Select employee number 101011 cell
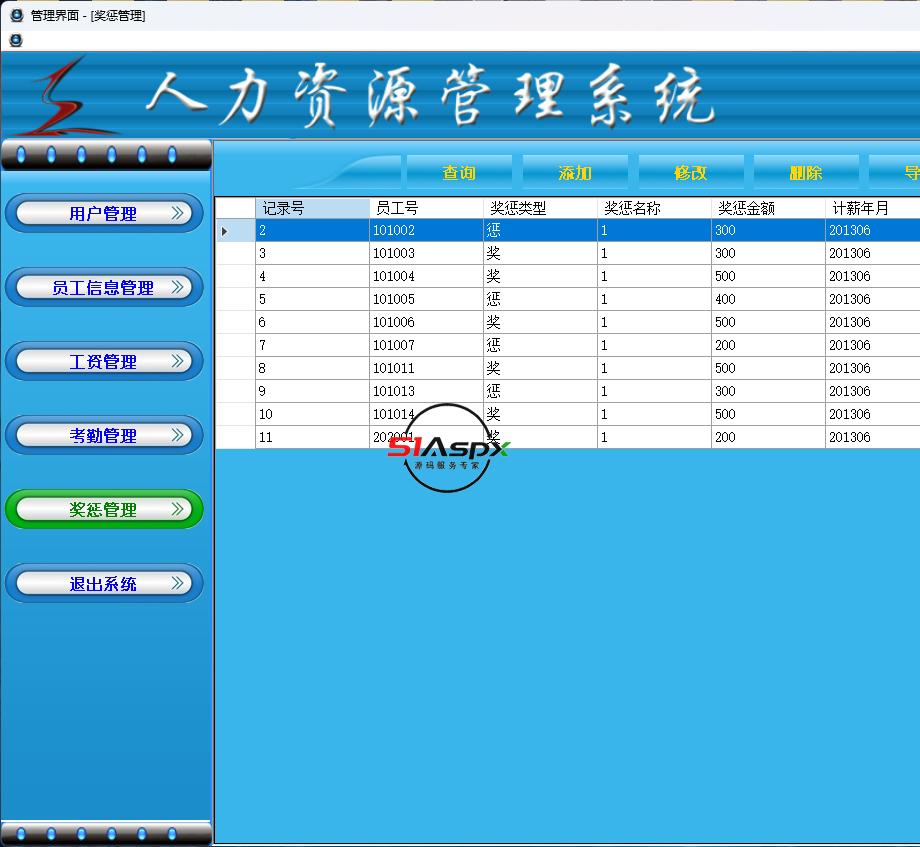 point(426,368)
